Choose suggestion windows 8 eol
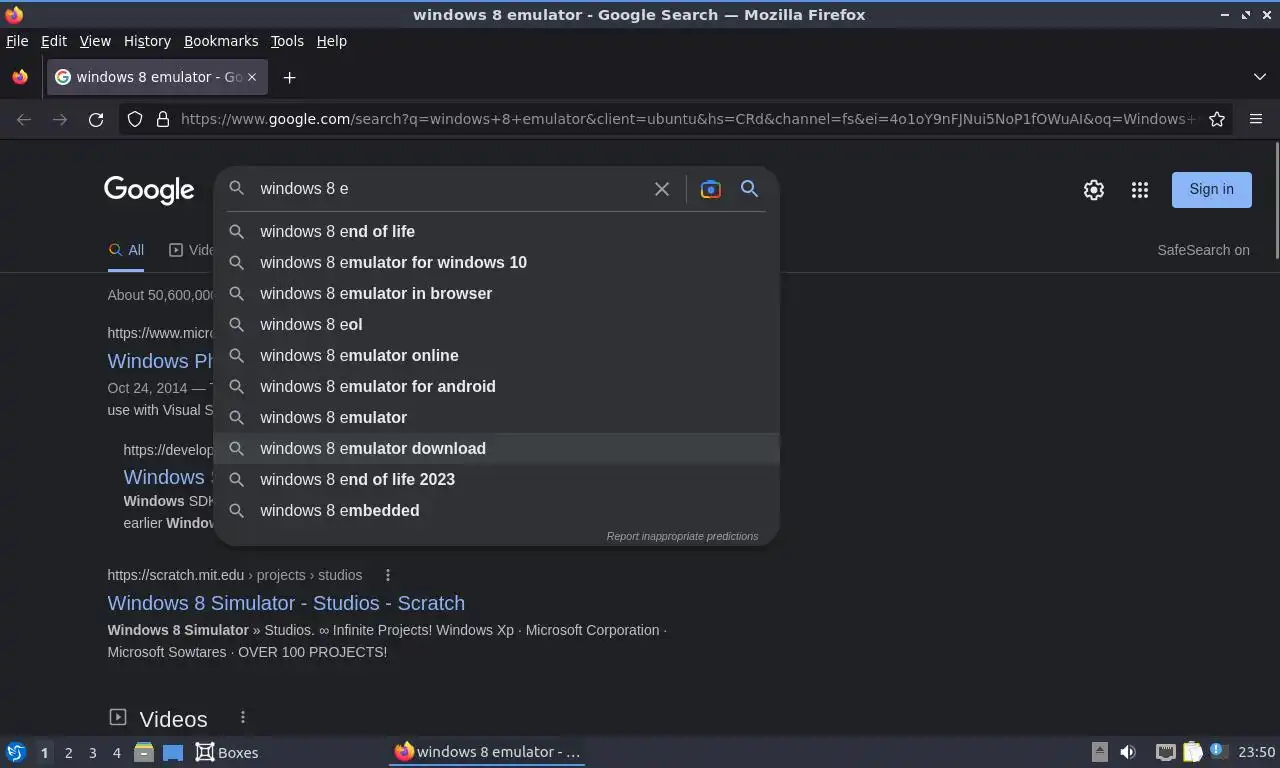This screenshot has width=1280, height=768. point(497,324)
